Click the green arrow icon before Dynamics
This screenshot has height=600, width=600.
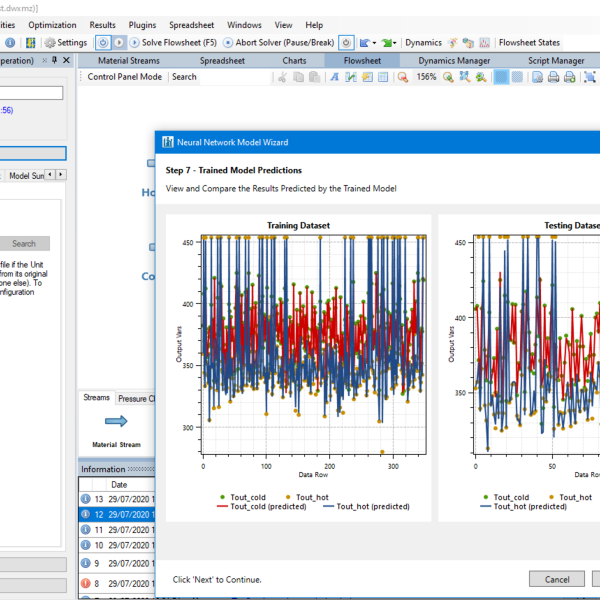pyautogui.click(x=386, y=42)
